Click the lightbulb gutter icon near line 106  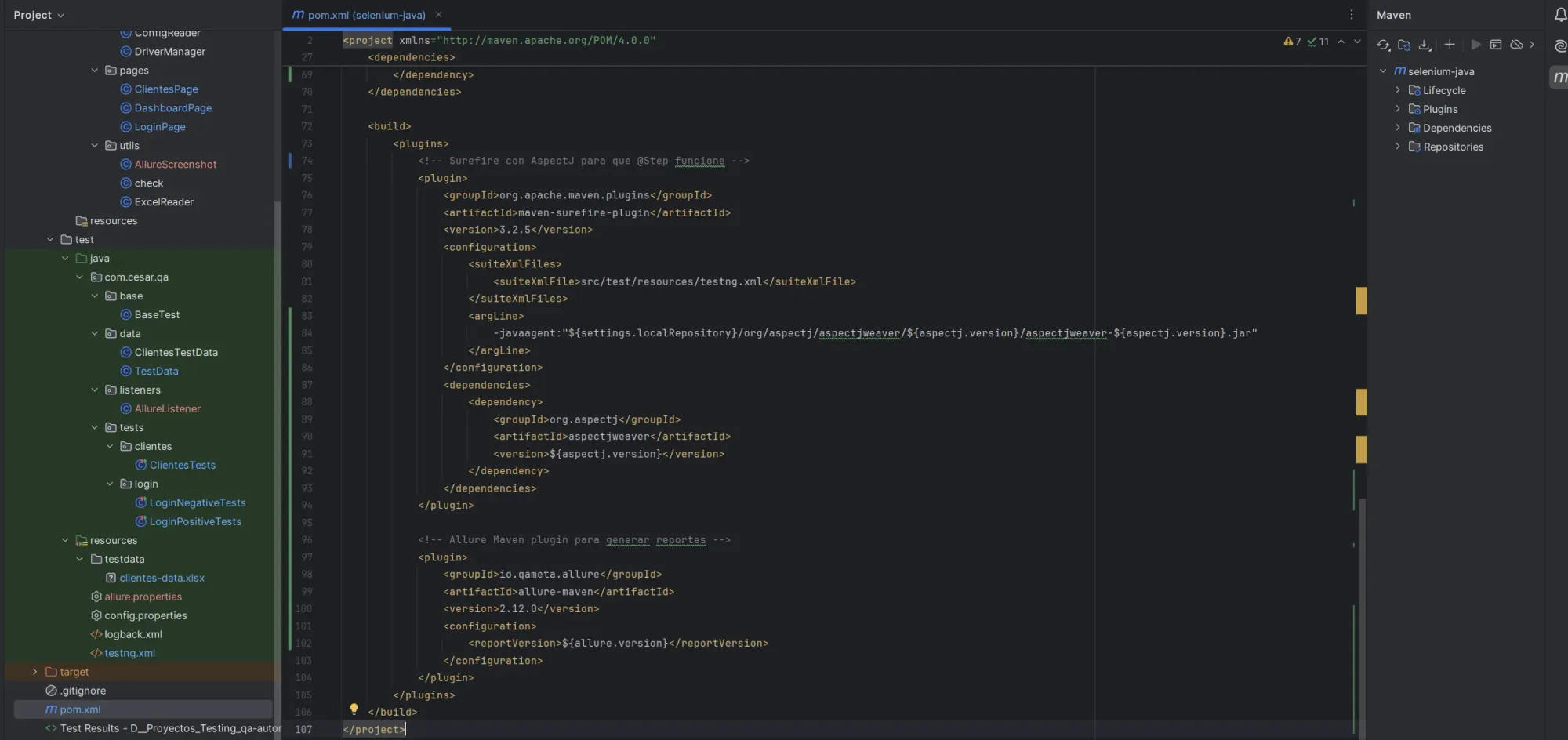coord(354,709)
